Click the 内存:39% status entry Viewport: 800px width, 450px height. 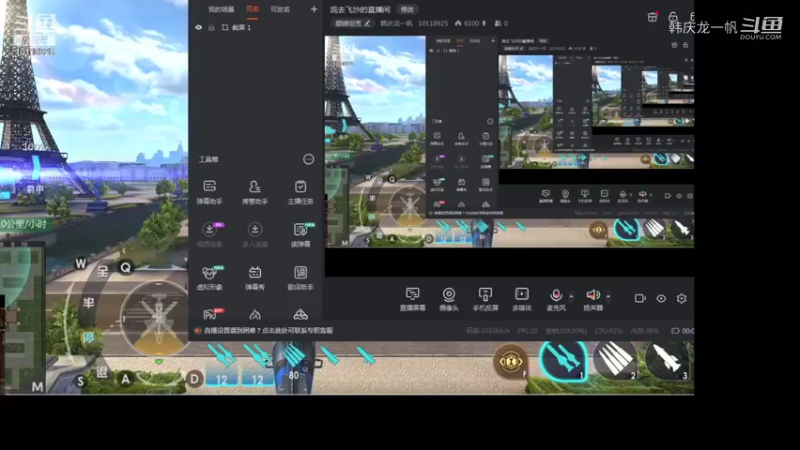click(x=644, y=331)
